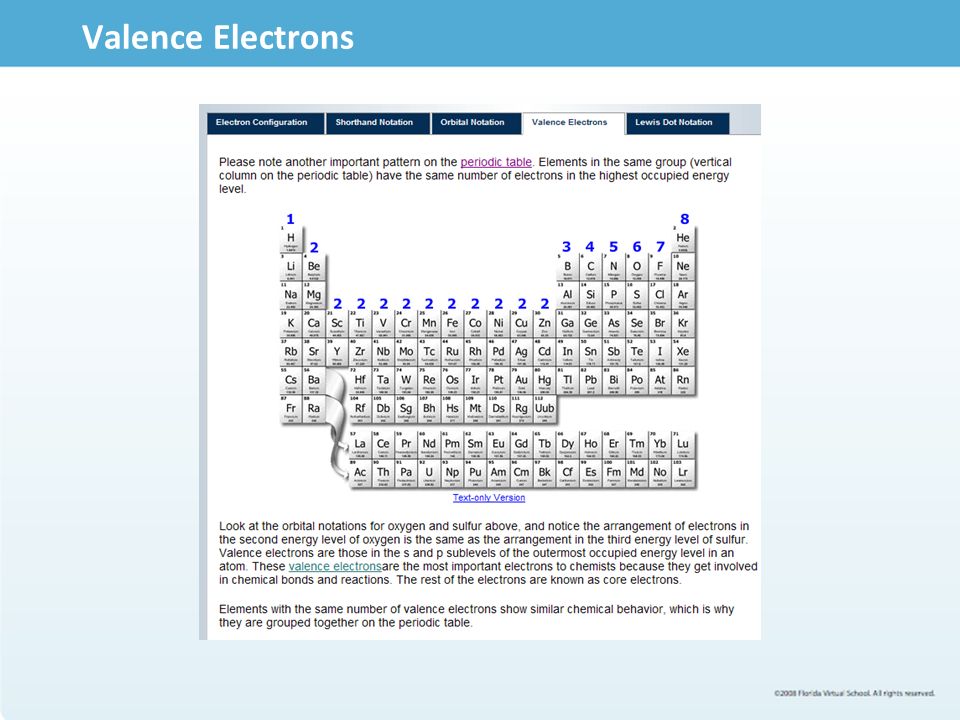Select the Chlorine (Cl) element tile
This screenshot has width=960, height=720.
660,295
